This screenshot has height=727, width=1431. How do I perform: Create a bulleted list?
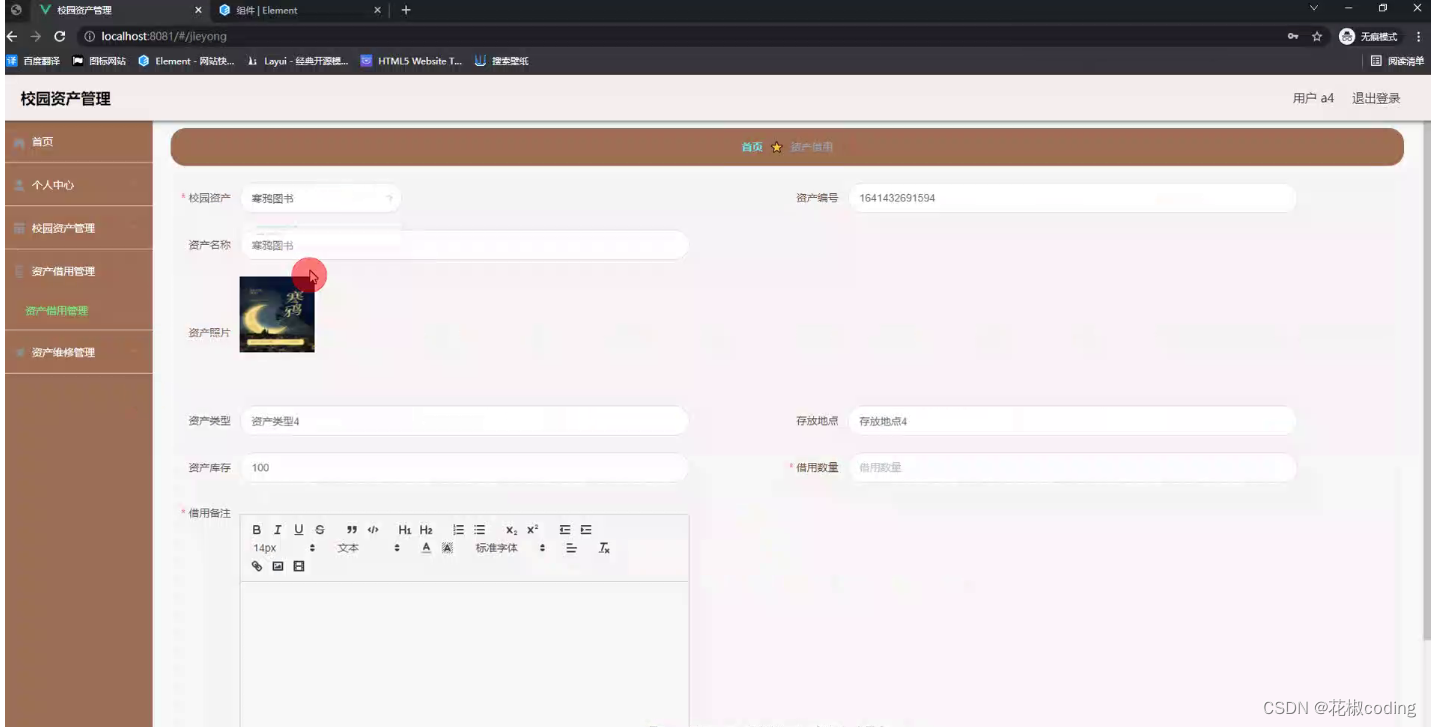click(x=479, y=530)
